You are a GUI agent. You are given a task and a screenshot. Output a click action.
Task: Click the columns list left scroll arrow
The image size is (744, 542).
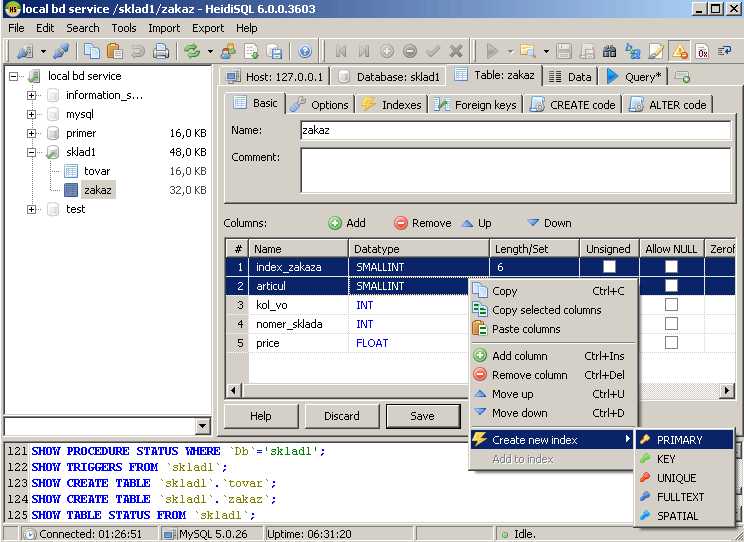[233, 391]
